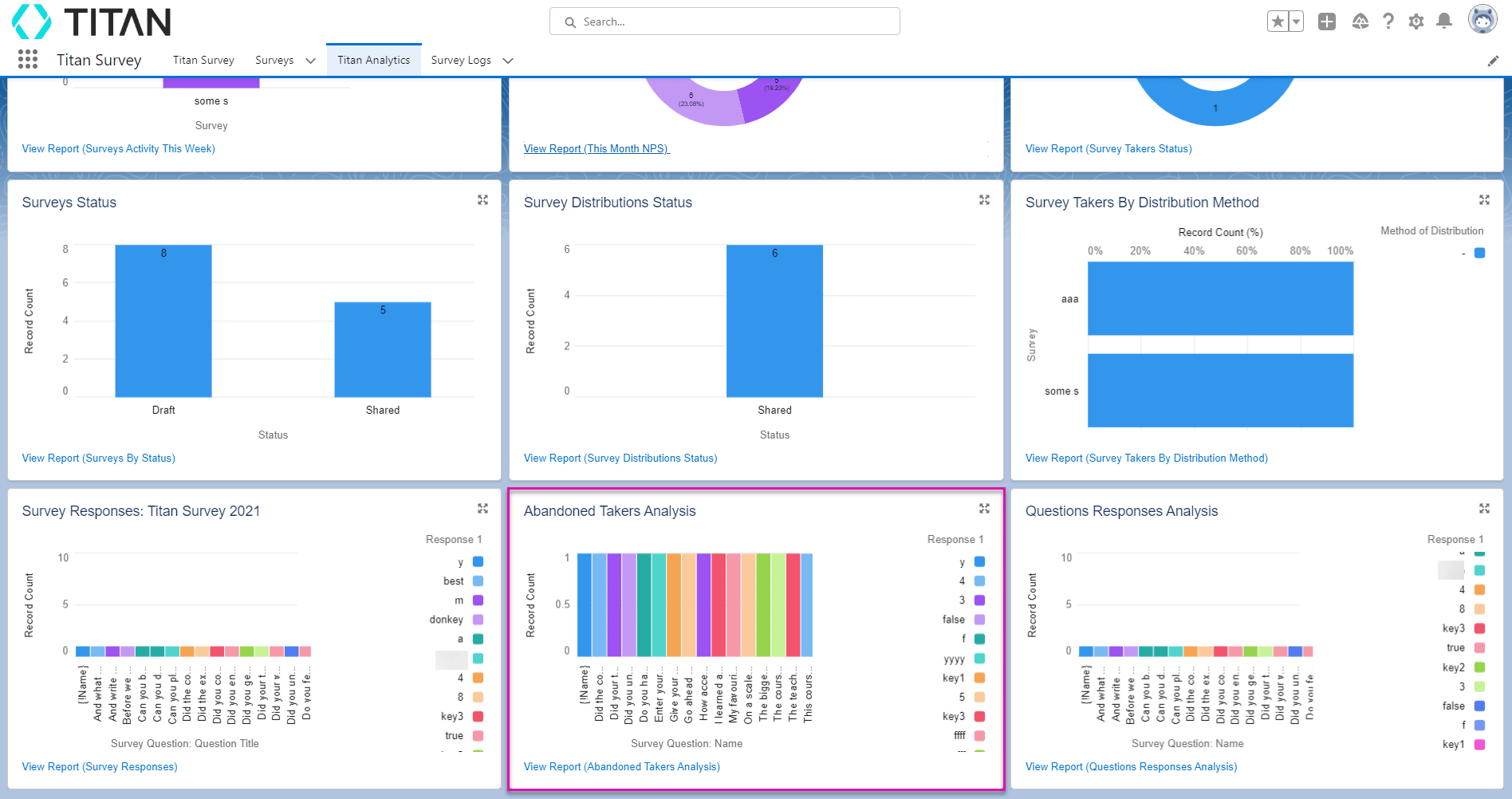Image resolution: width=1512 pixels, height=799 pixels.
Task: Click the 'aaa' bar in Survey Takers chart
Action: (1220, 298)
